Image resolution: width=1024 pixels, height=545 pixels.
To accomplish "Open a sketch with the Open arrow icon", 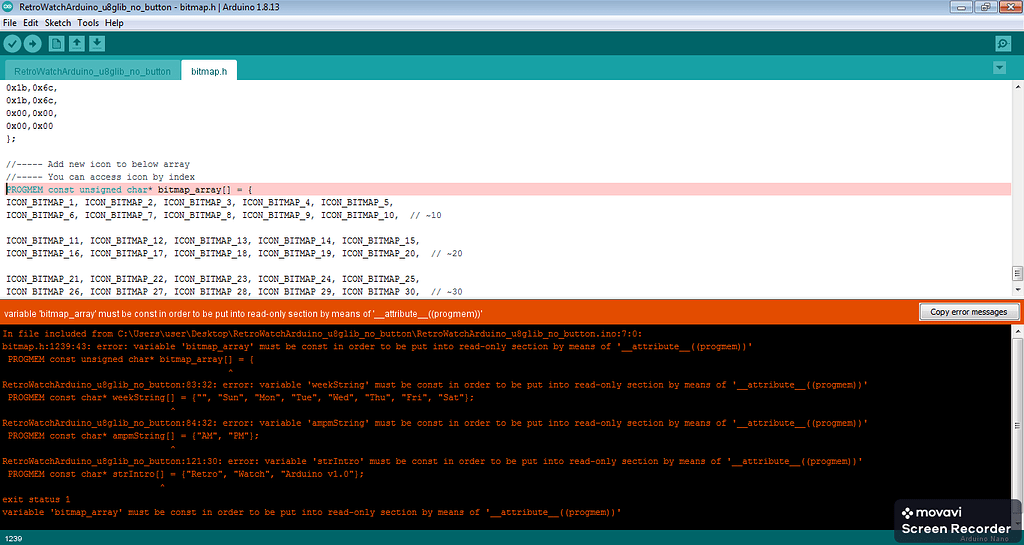I will (77, 44).
